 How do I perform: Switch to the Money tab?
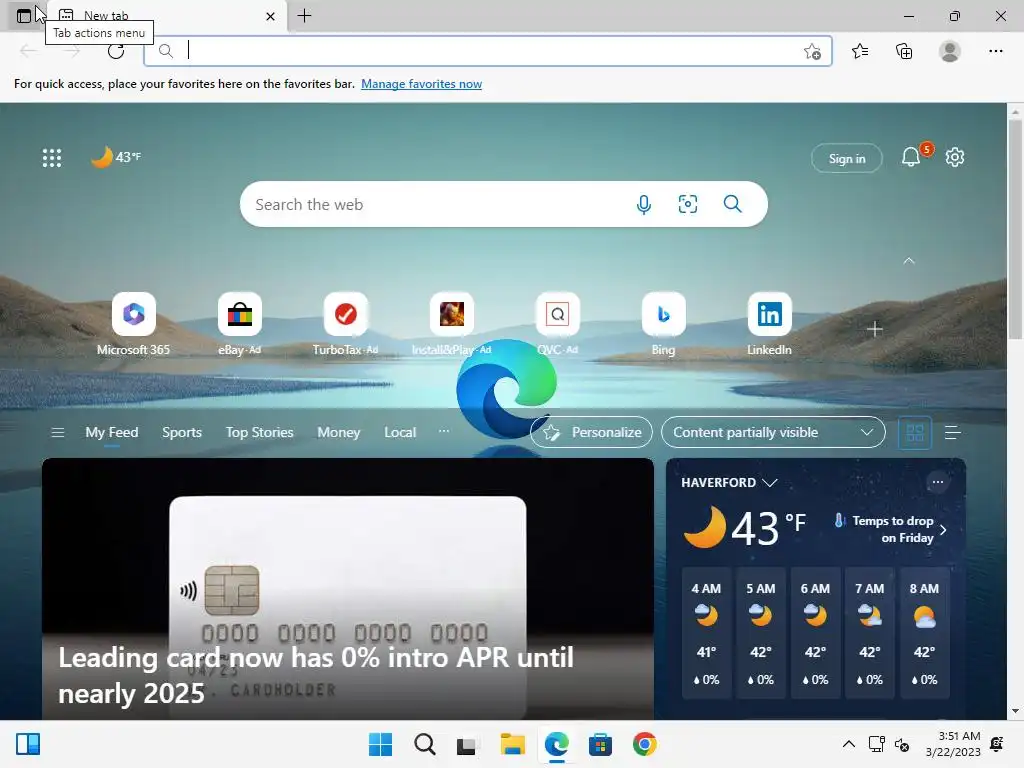[x=338, y=432]
